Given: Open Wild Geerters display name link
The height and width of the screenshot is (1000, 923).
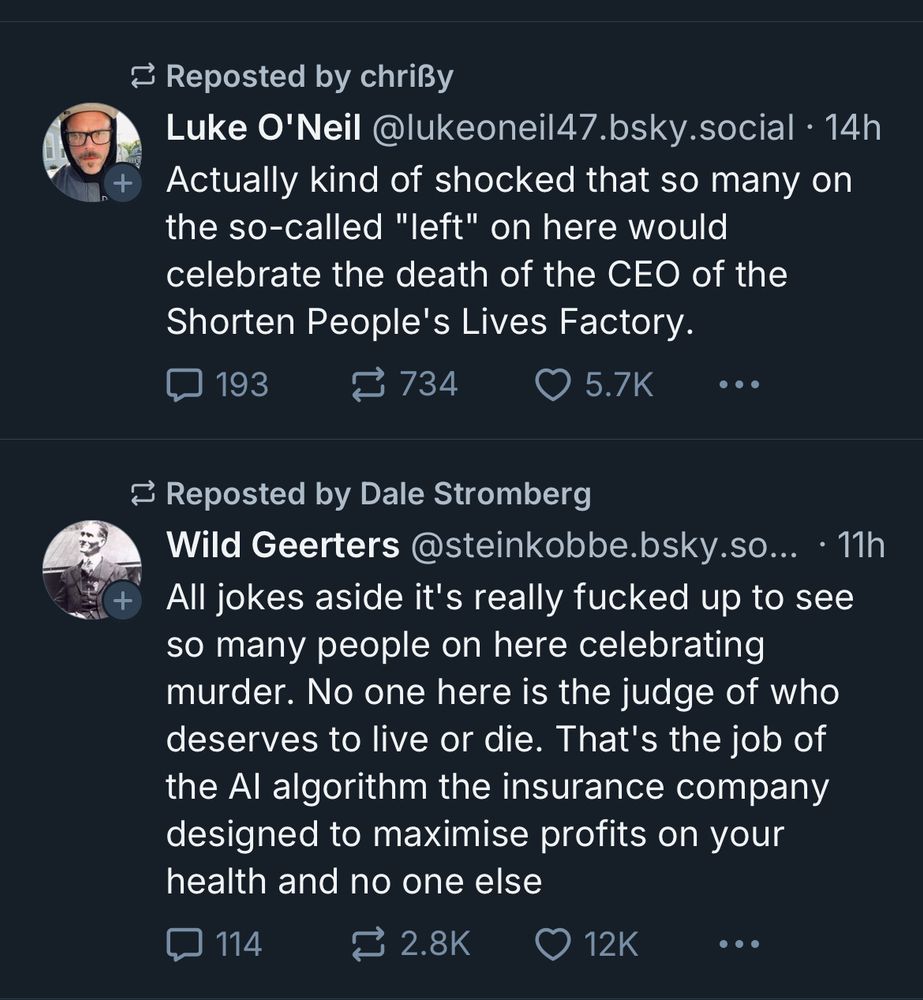Looking at the screenshot, I should 282,545.
